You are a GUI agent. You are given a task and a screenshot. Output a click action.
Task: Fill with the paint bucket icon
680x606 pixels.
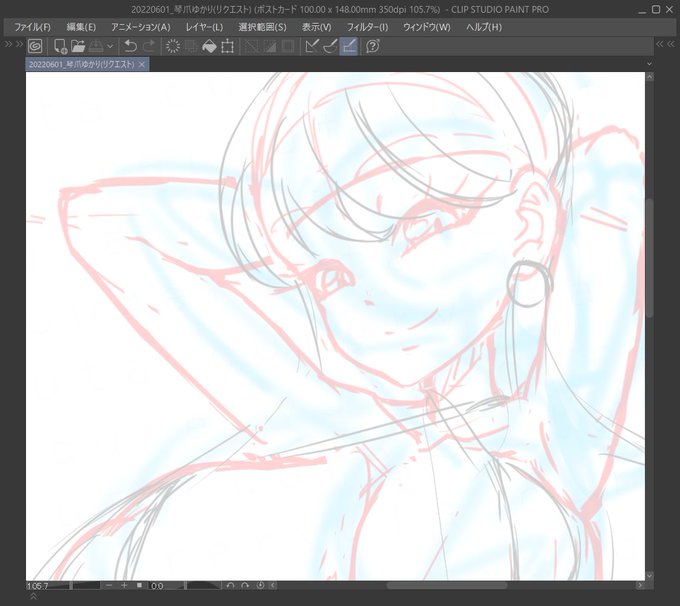click(x=209, y=46)
